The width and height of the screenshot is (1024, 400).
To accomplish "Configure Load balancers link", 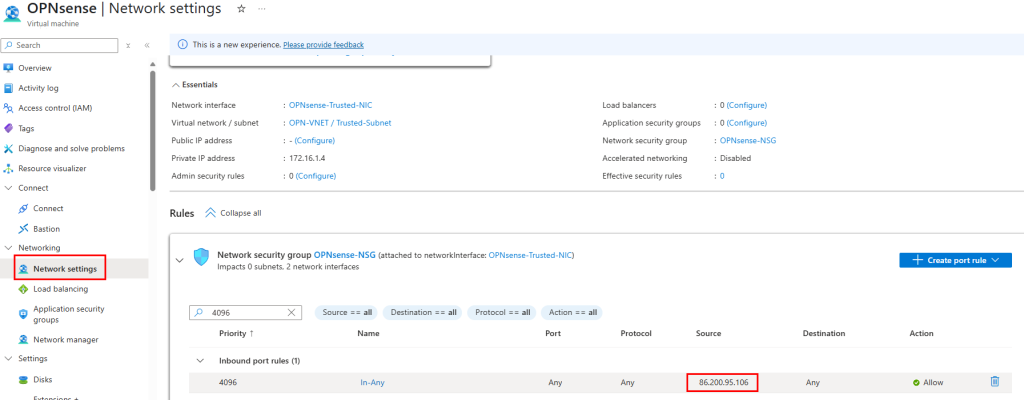I will click(747, 105).
